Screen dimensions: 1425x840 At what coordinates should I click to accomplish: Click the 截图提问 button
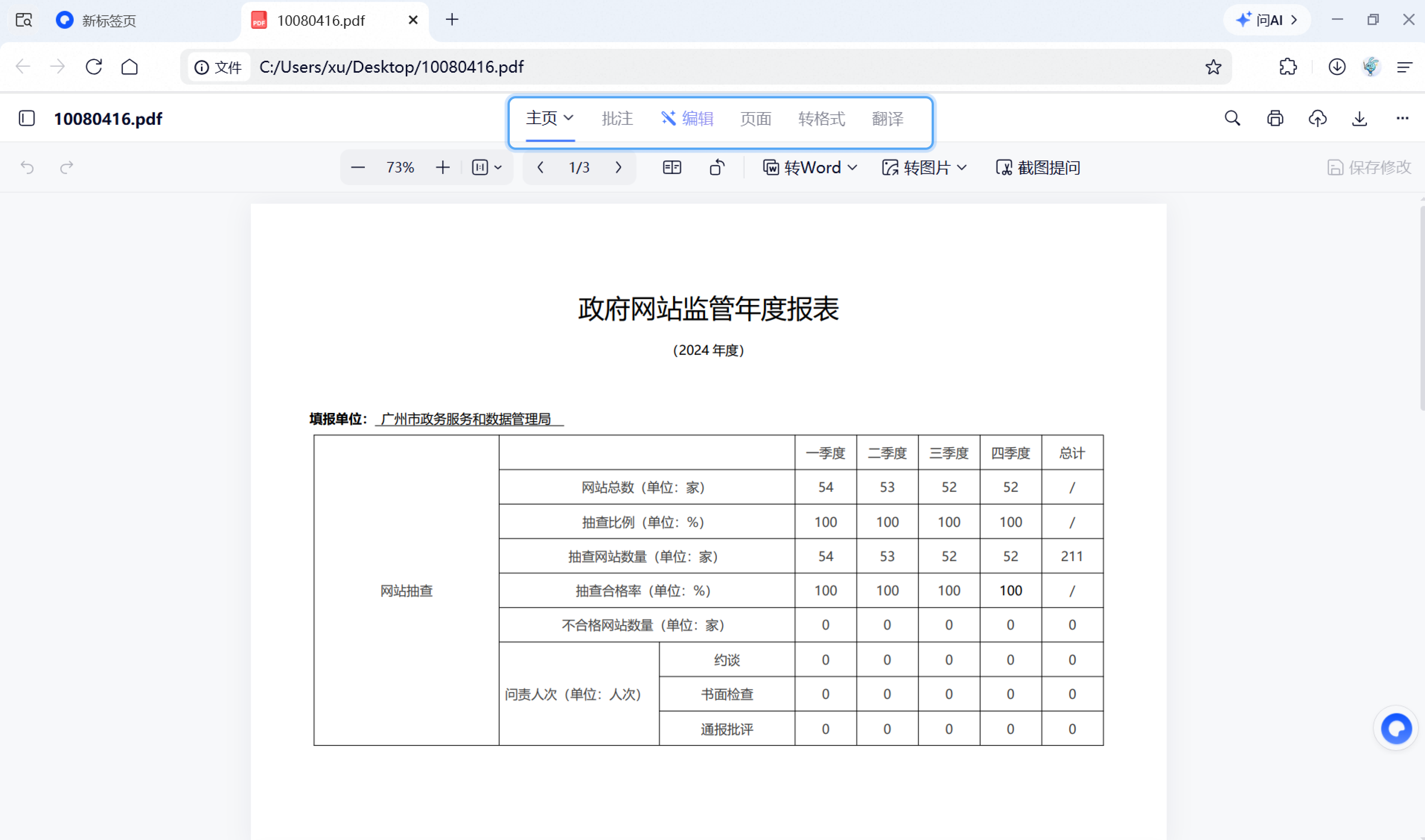(x=1038, y=168)
